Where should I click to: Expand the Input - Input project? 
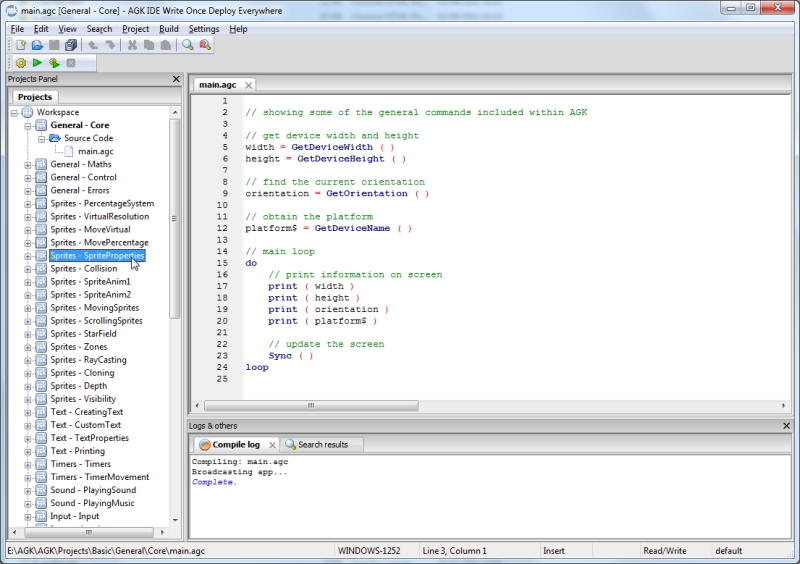[x=28, y=516]
